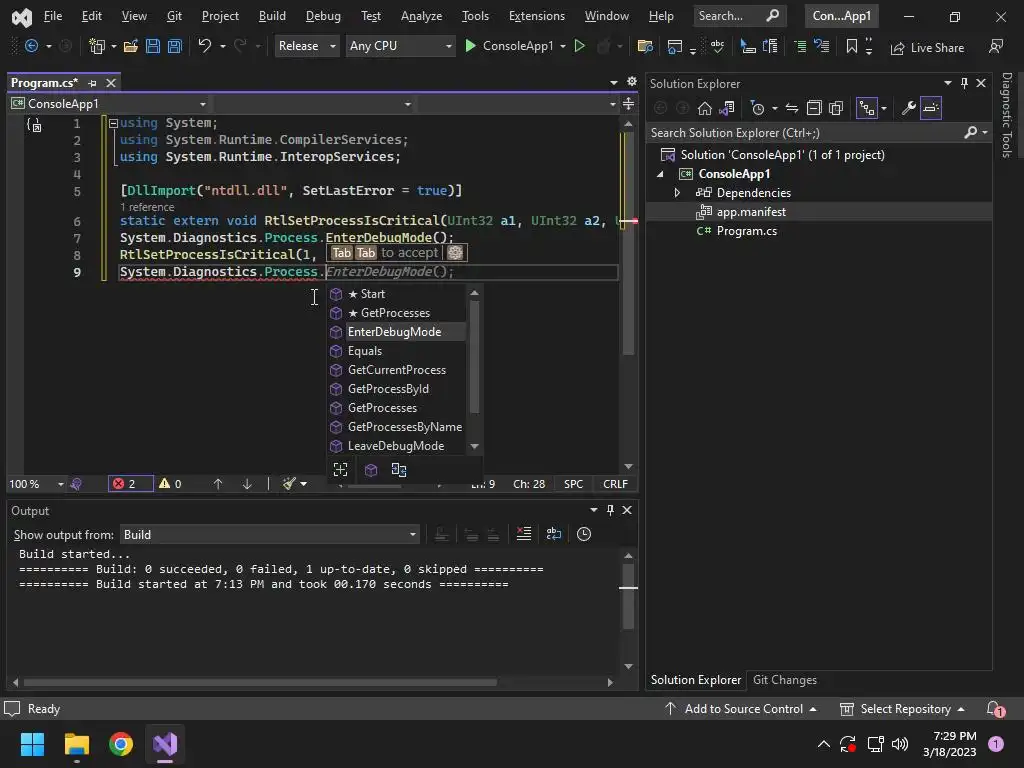Screen dimensions: 1024x768
Task: Toggle namespace import filter in completion list
Action: click(399, 470)
